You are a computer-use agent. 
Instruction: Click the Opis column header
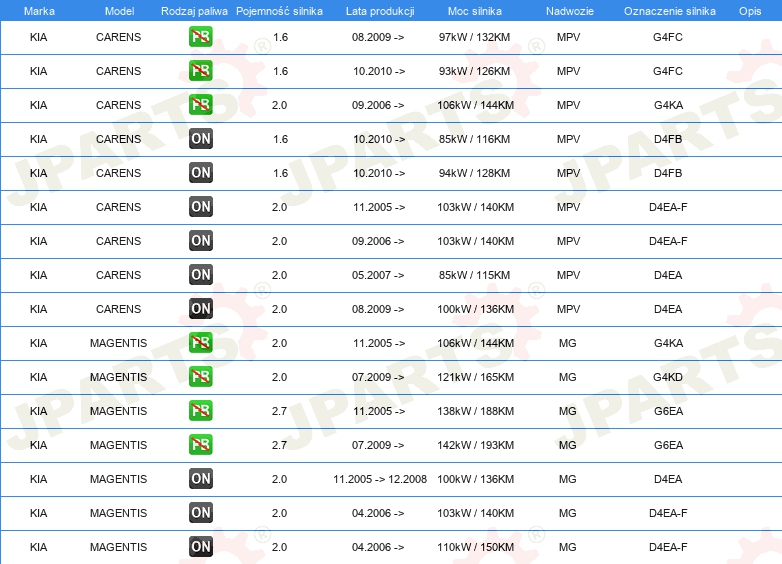[750, 11]
